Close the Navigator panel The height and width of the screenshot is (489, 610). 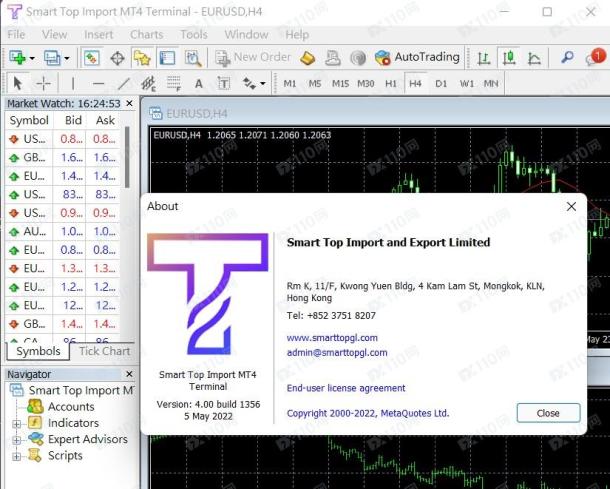tap(130, 374)
